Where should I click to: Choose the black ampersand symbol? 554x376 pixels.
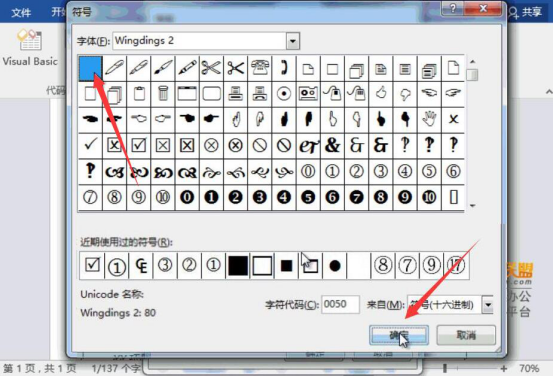pos(332,145)
